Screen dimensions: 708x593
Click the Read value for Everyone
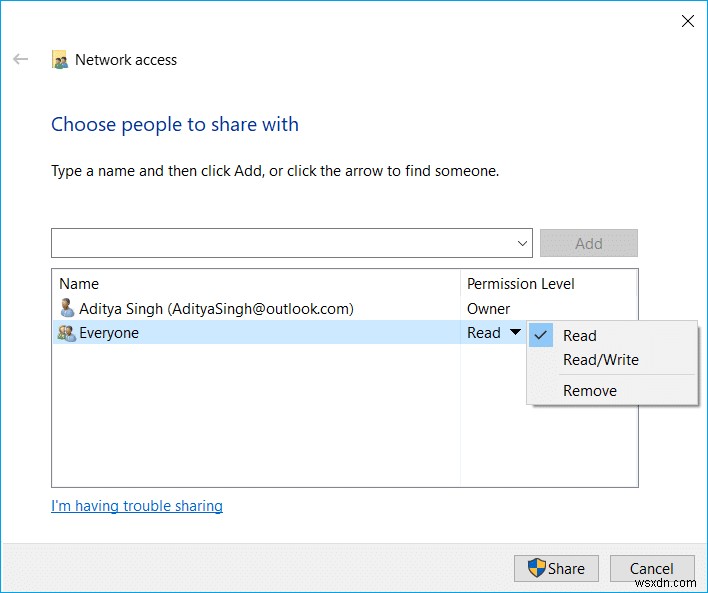click(484, 333)
